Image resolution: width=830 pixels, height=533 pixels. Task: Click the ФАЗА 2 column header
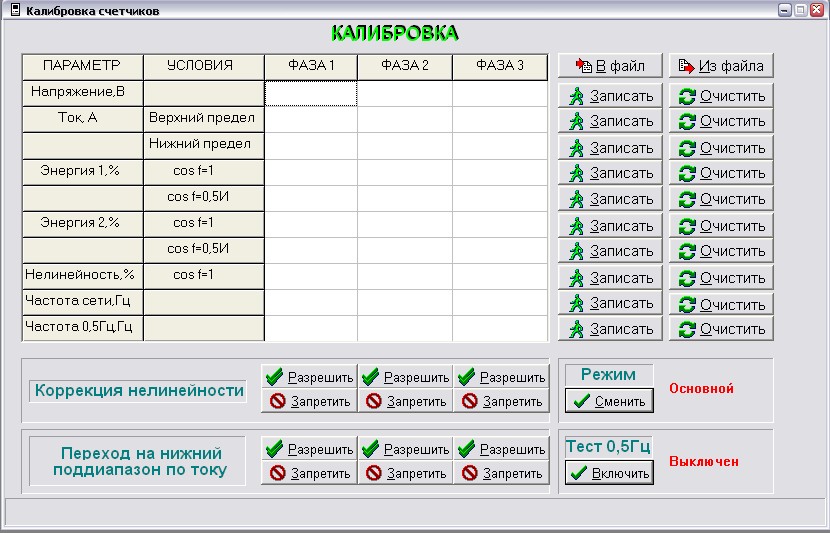[x=404, y=66]
